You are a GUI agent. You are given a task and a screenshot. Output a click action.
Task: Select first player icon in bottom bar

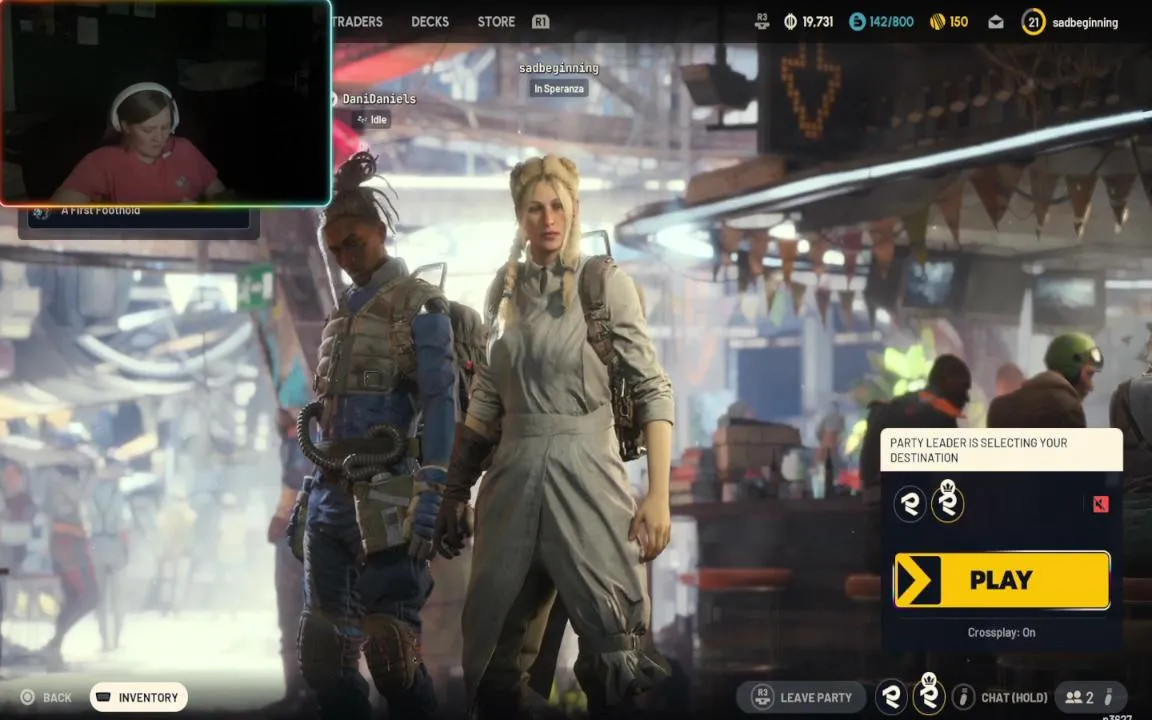pos(892,696)
